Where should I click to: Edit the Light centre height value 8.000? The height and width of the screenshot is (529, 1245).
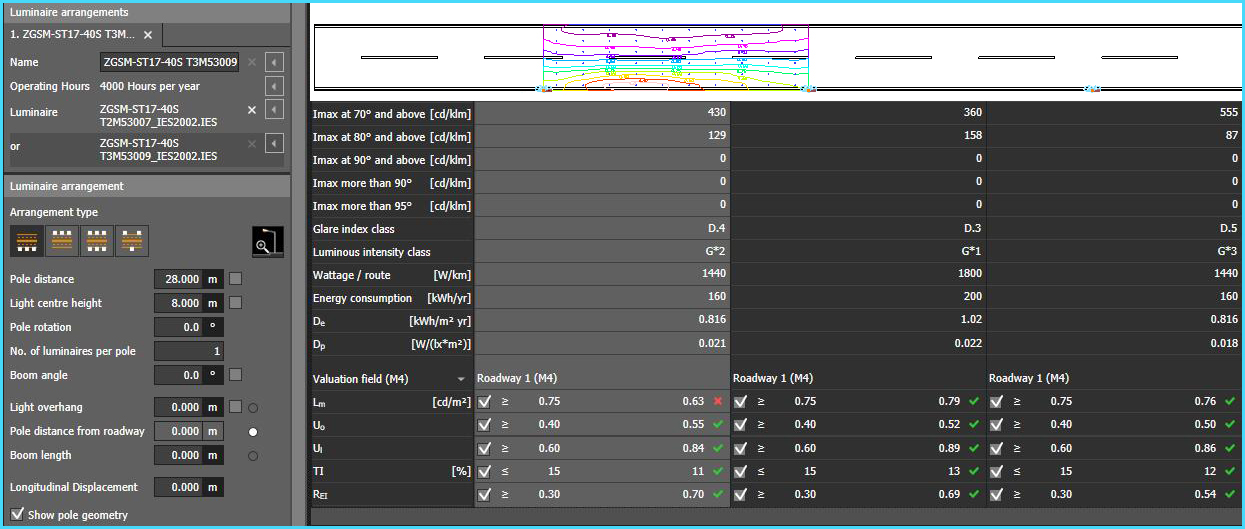179,303
